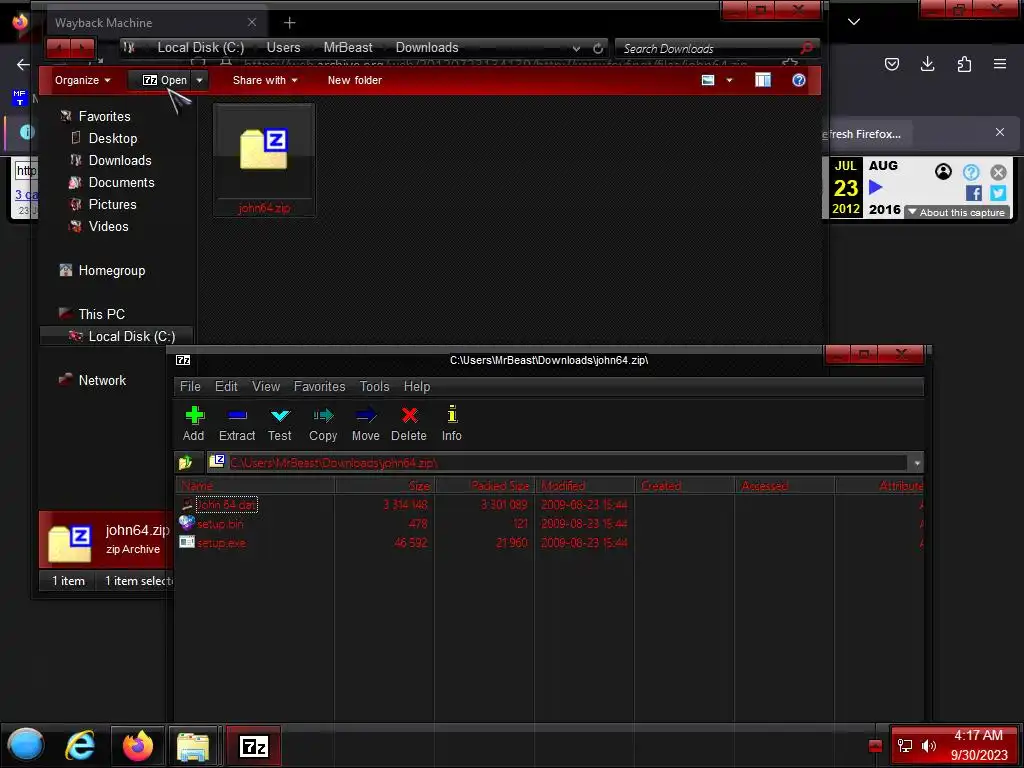Click the Wayback Machine next capture arrow
The height and width of the screenshot is (768, 1024).
click(x=876, y=188)
